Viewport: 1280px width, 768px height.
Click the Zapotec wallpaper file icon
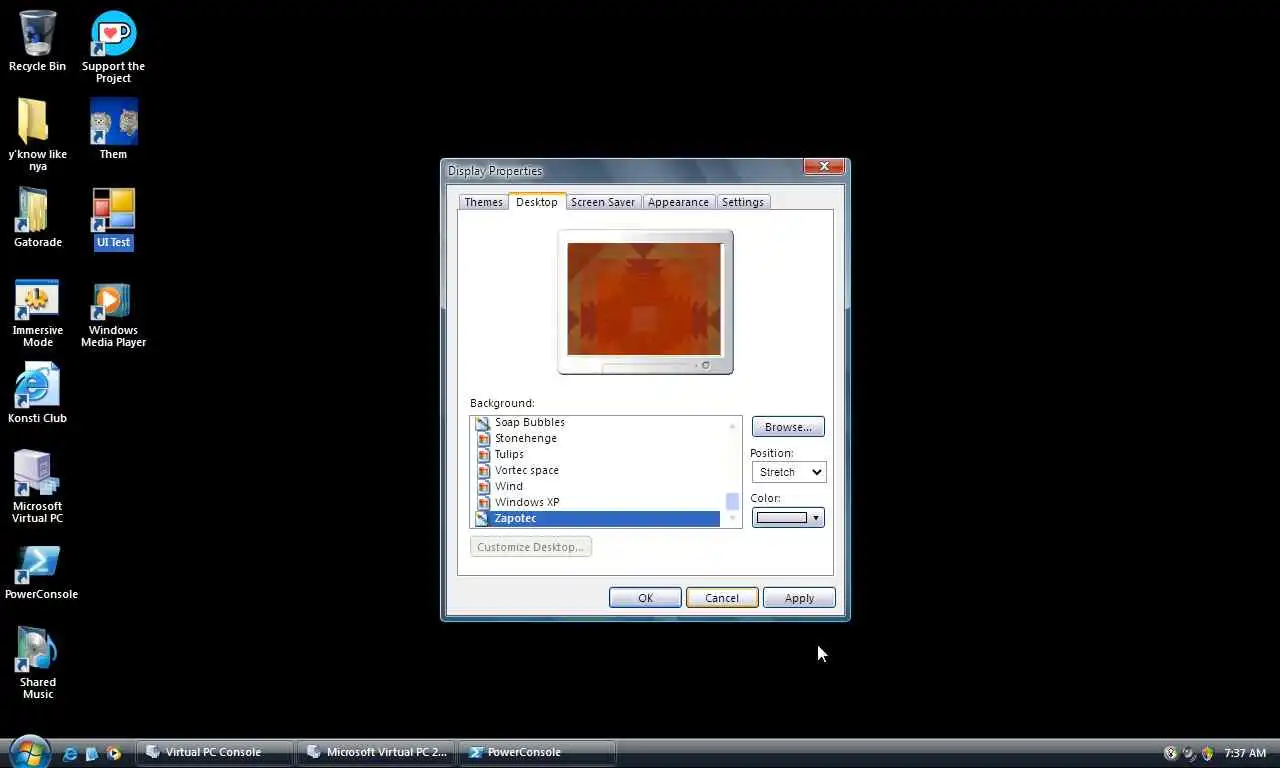(483, 519)
